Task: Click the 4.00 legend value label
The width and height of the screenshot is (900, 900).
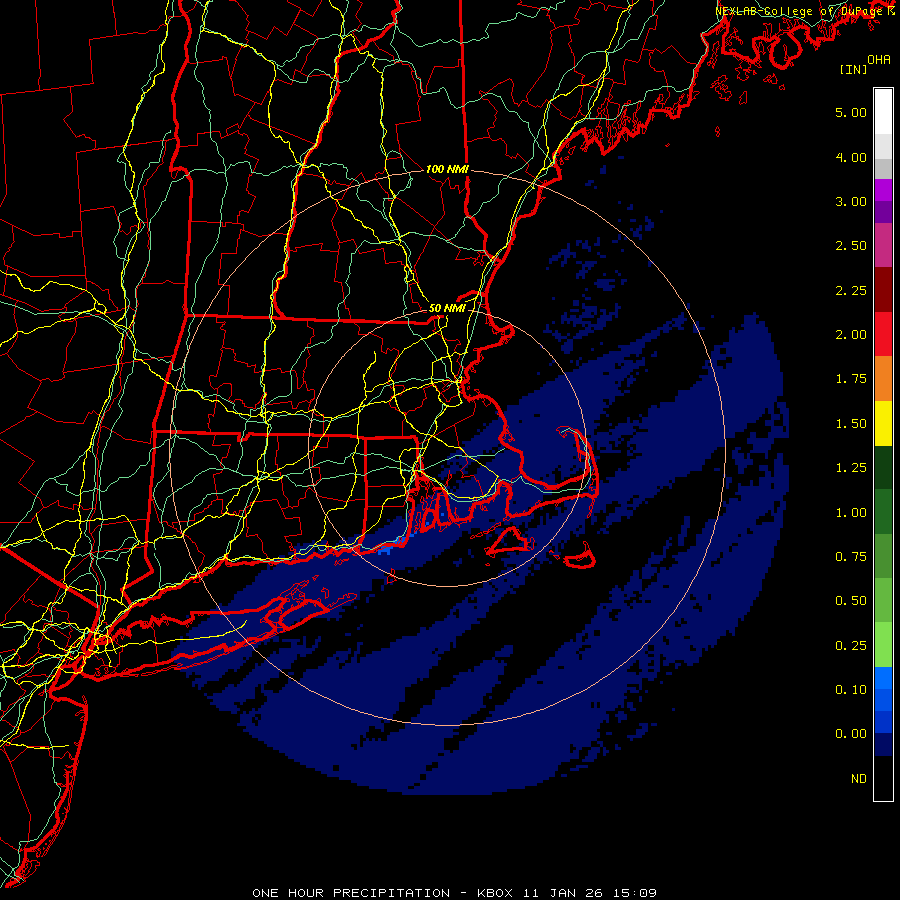Action: 851,157
